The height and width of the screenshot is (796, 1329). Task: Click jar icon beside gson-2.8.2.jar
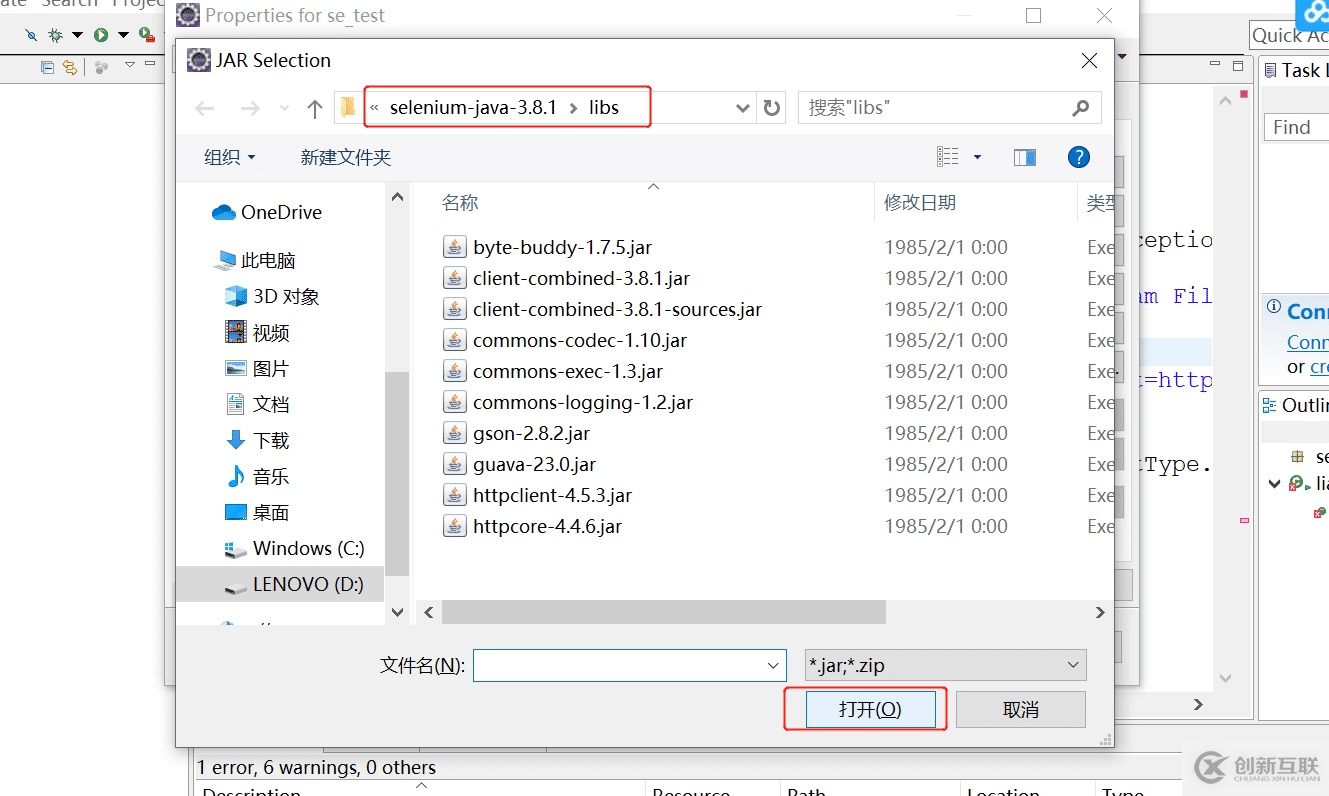(455, 433)
